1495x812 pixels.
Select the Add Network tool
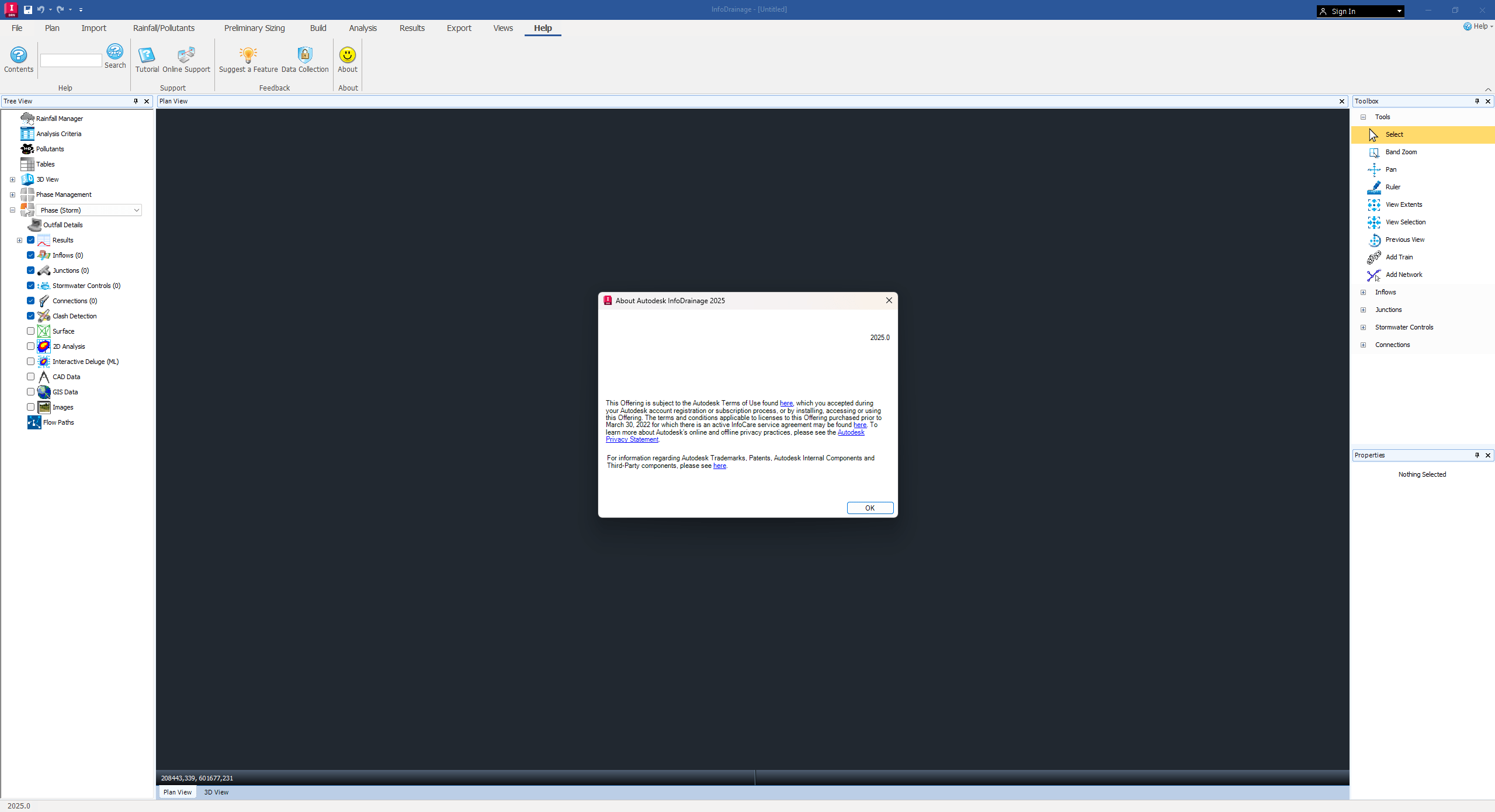[1404, 275]
